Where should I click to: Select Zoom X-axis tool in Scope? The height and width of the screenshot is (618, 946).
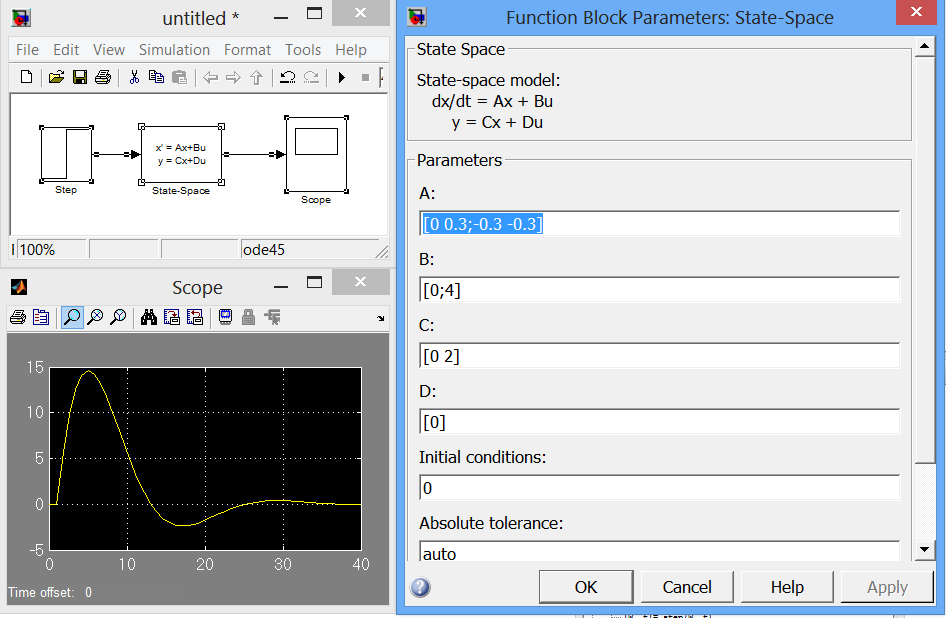[95, 317]
